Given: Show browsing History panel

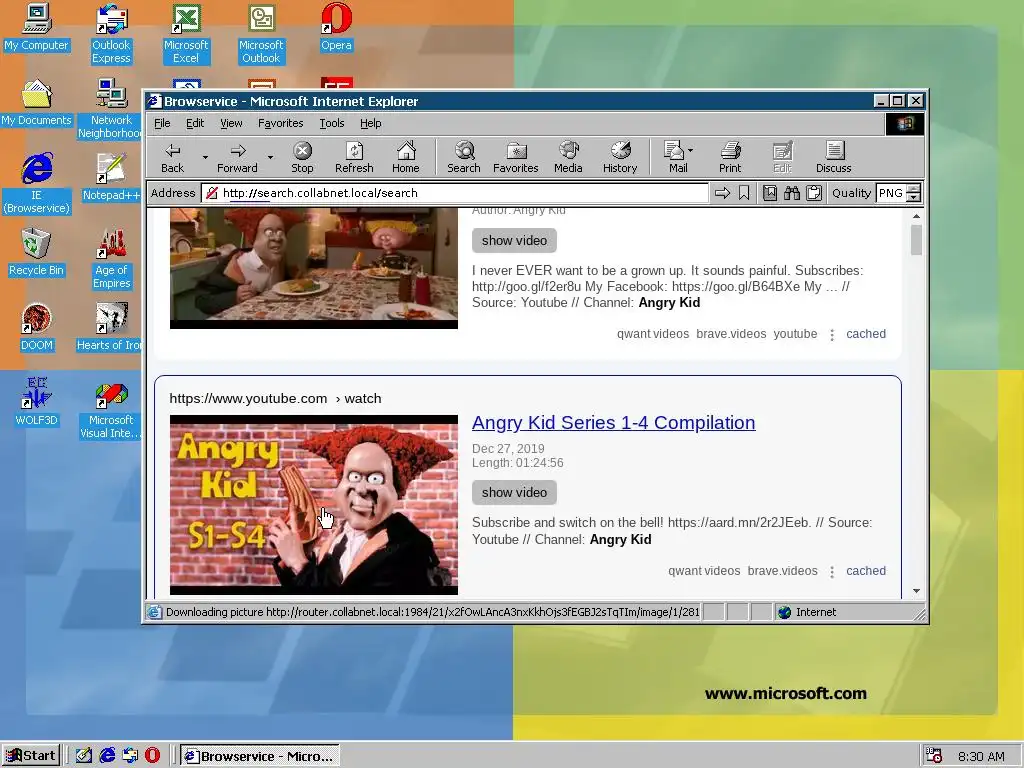Looking at the screenshot, I should click(620, 158).
